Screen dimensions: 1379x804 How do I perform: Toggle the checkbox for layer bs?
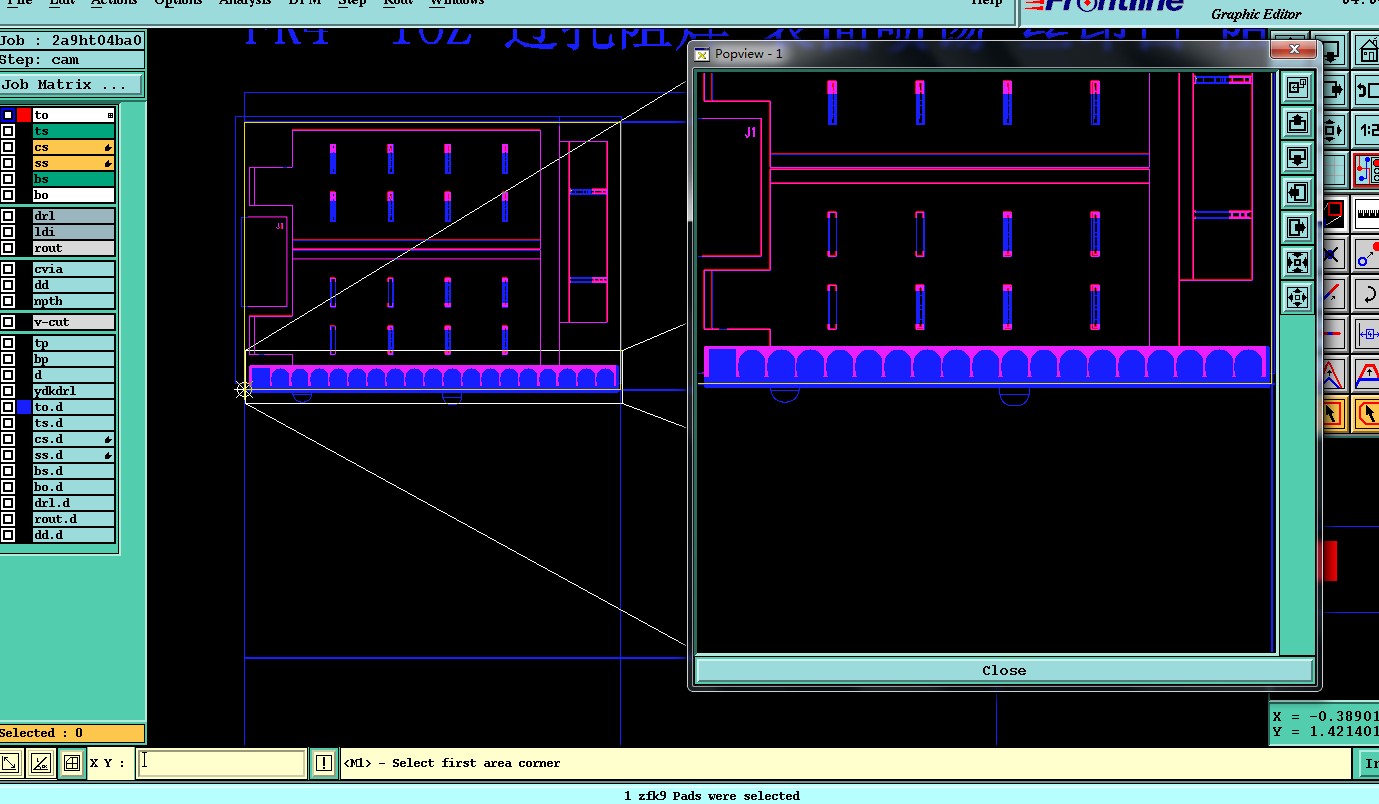coord(8,179)
